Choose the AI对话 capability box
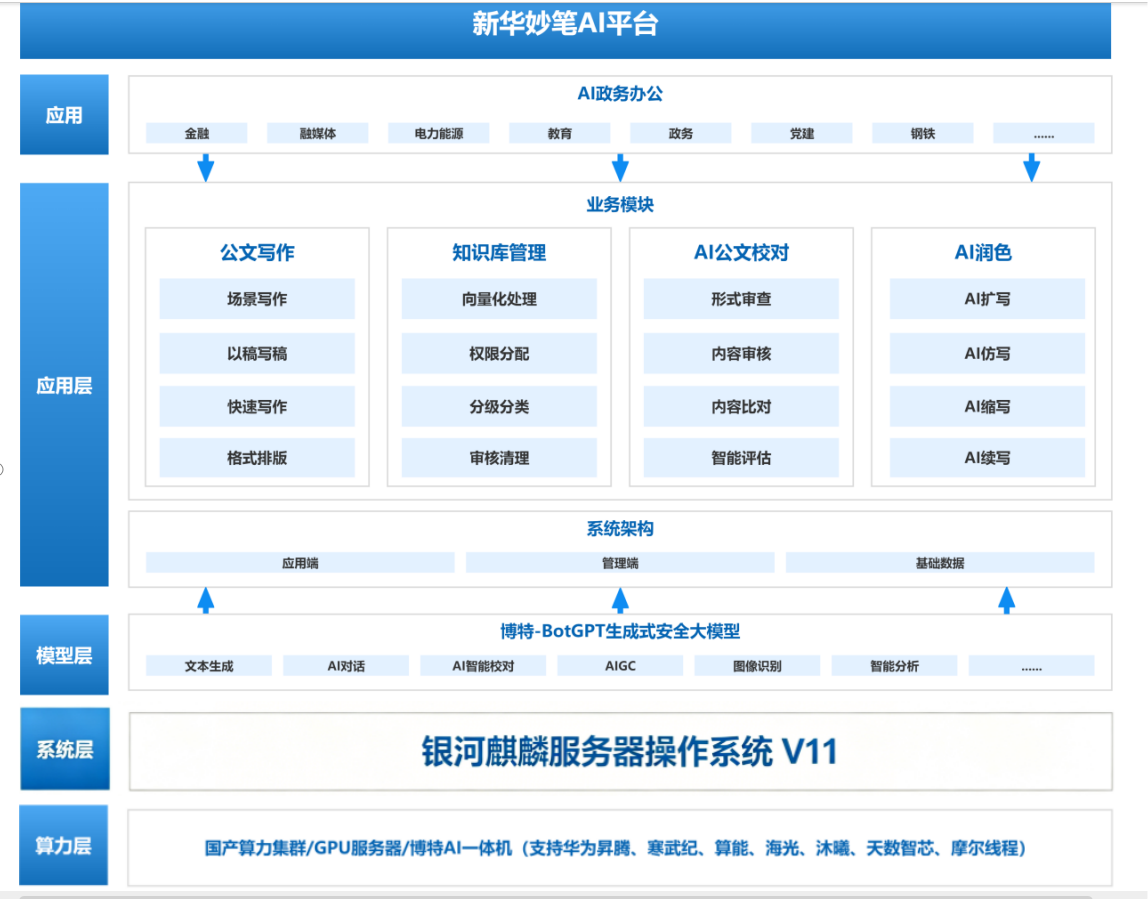Screen dimensions: 1148x899 pos(346,665)
